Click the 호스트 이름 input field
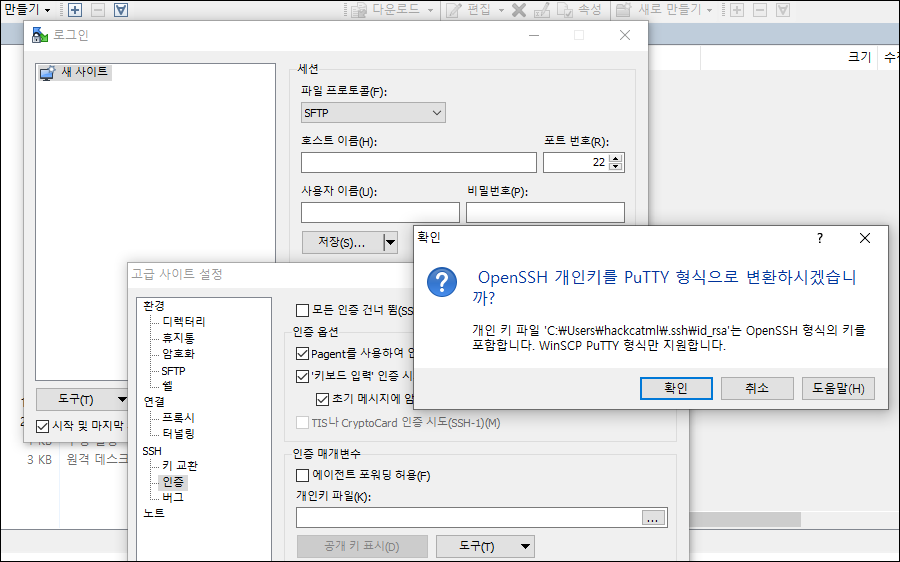The height and width of the screenshot is (562, 900). [419, 162]
